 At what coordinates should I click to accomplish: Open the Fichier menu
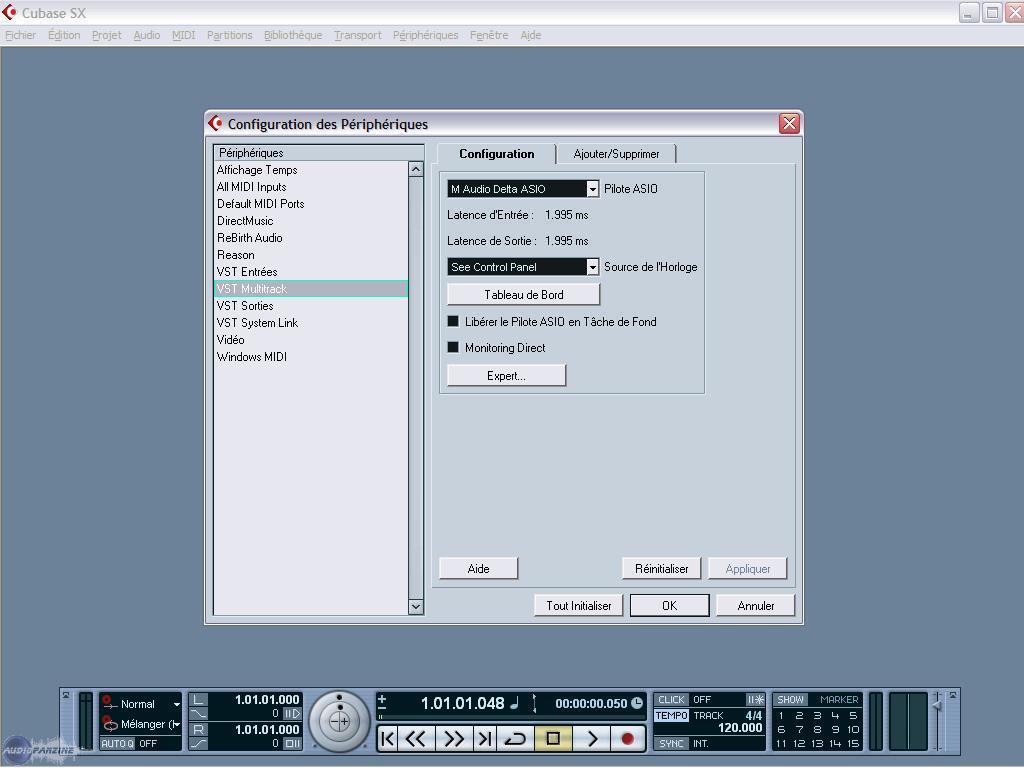[20, 35]
